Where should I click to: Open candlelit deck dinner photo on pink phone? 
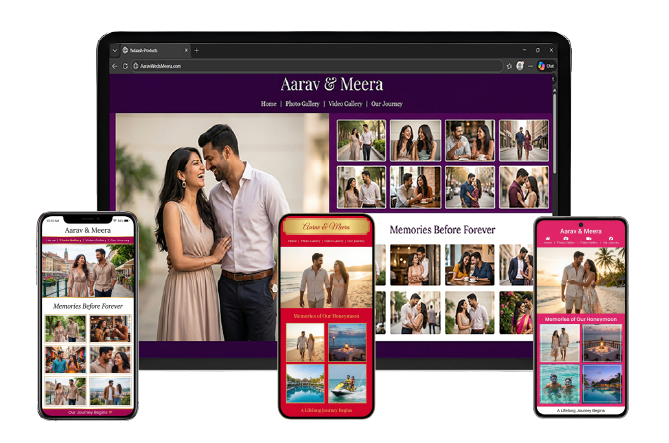[x=602, y=344]
